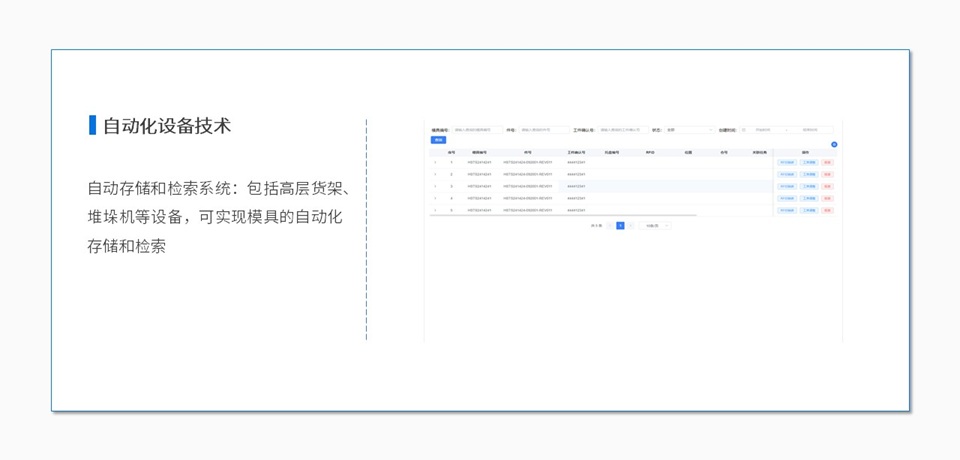960x460 pixels.
Task: Click the 模具编号 column header
Action: 480,152
